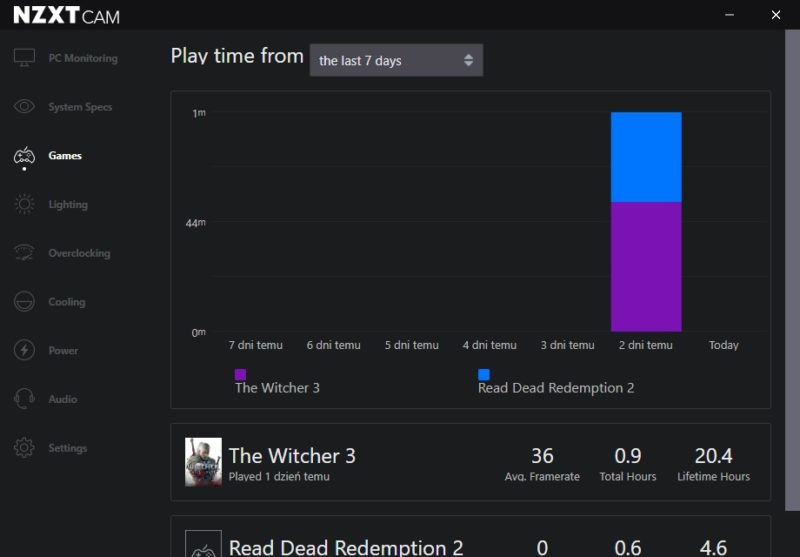Screen dimensions: 800x557
Task: Select the Games controller icon
Action: [24, 156]
